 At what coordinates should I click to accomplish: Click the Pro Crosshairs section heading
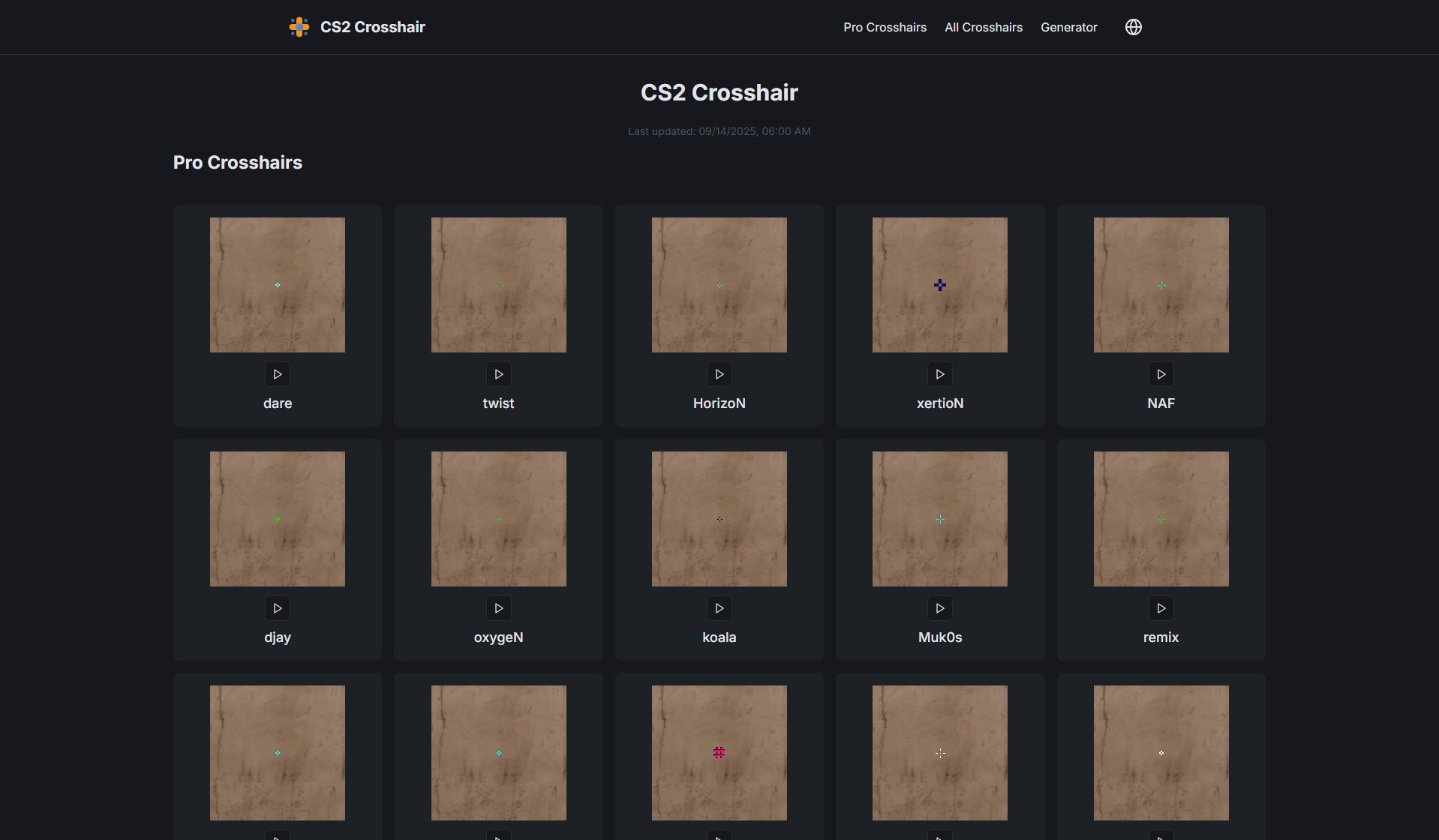(x=238, y=163)
